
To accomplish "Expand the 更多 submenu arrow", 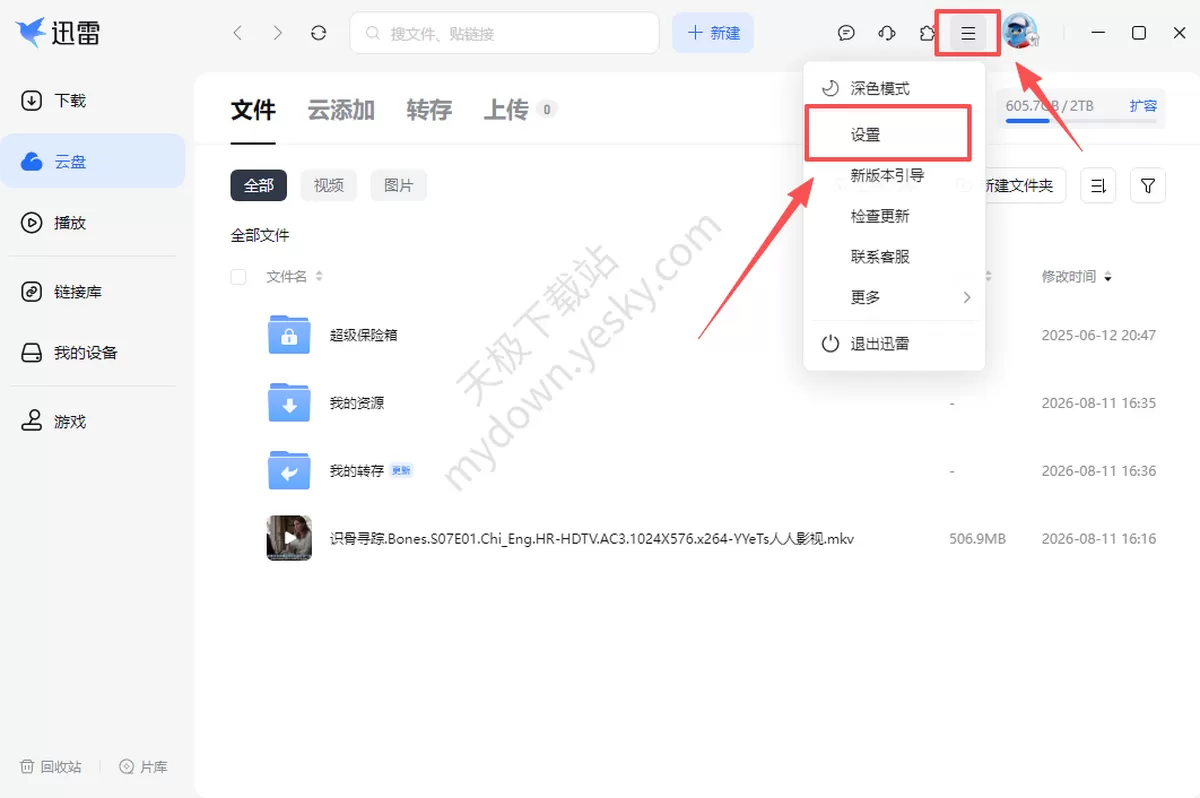I will pos(966,298).
